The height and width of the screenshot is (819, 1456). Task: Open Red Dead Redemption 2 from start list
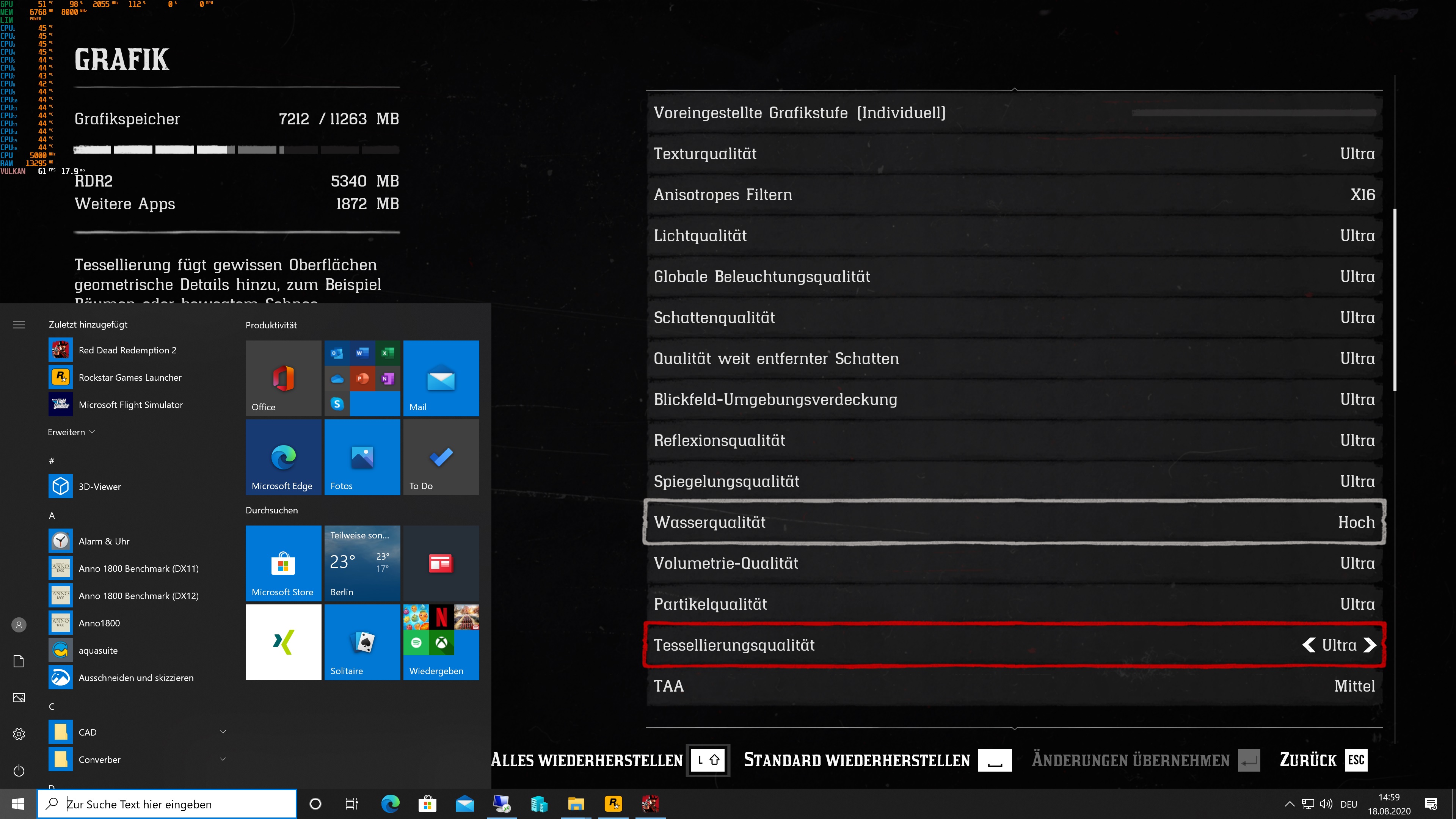click(127, 350)
